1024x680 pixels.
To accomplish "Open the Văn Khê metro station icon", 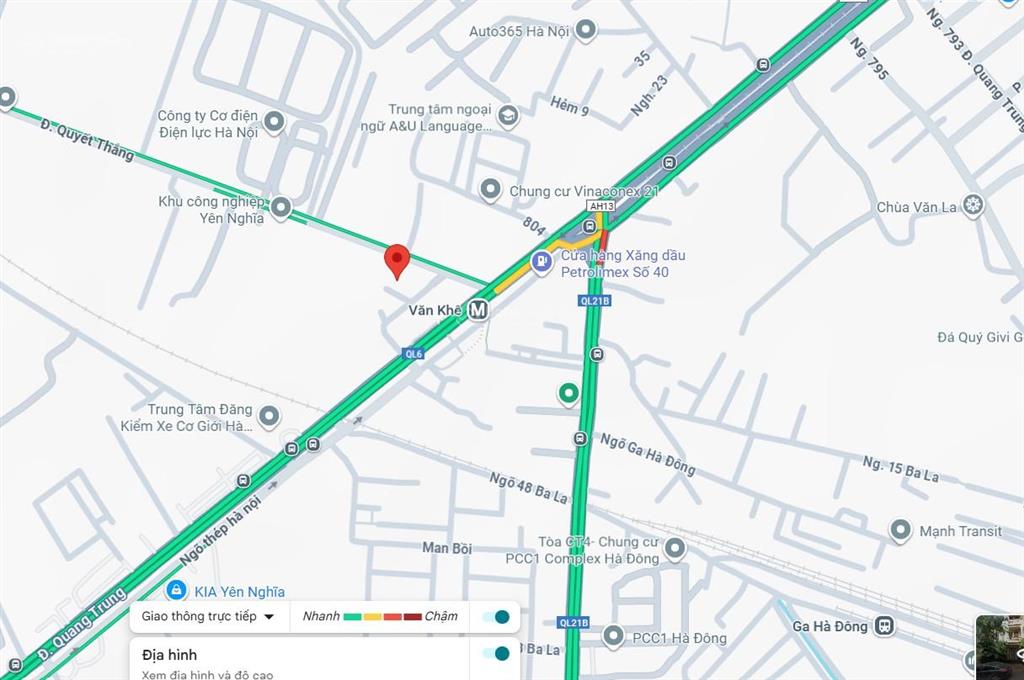I will pyautogui.click(x=478, y=310).
